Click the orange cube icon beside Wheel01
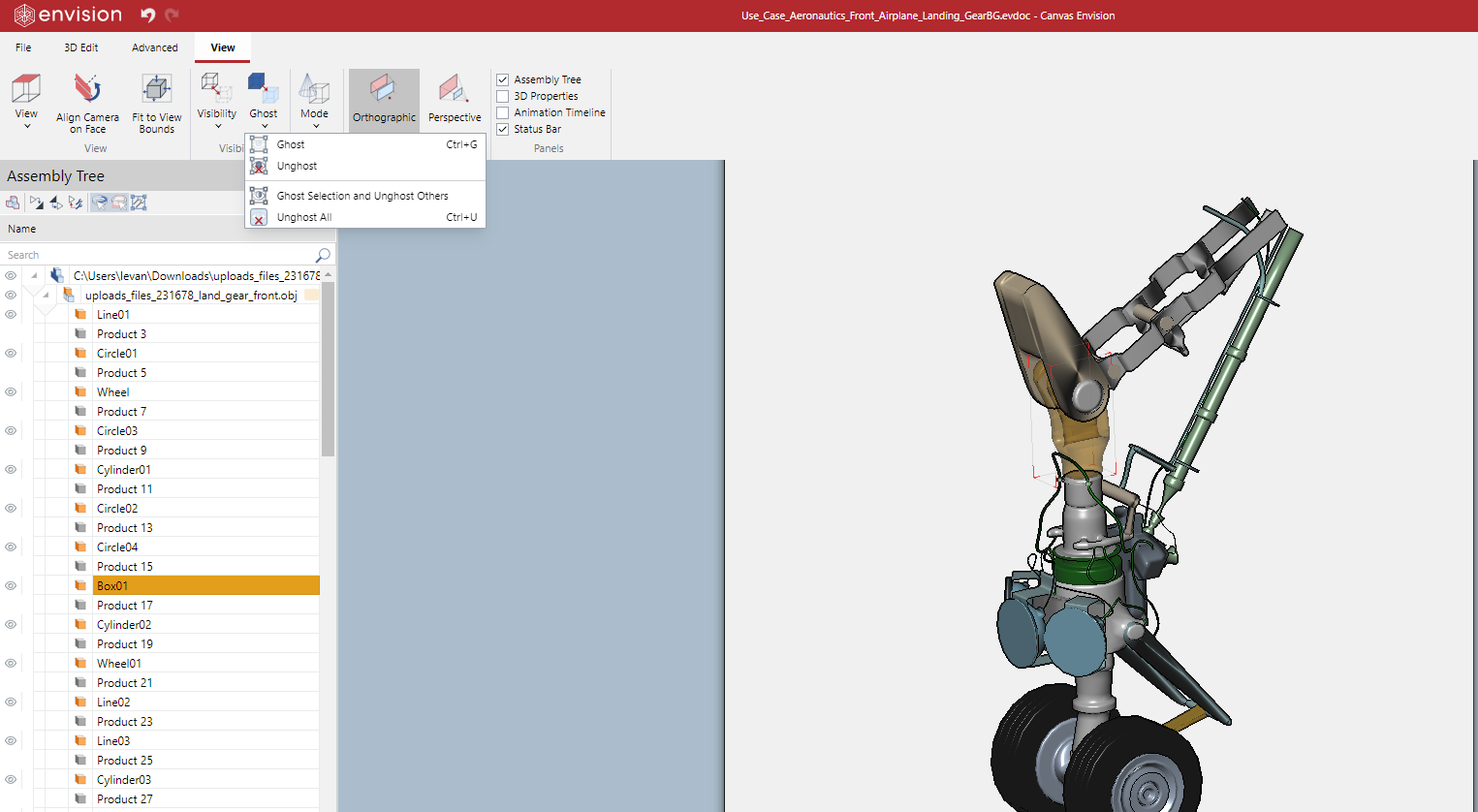 point(80,663)
